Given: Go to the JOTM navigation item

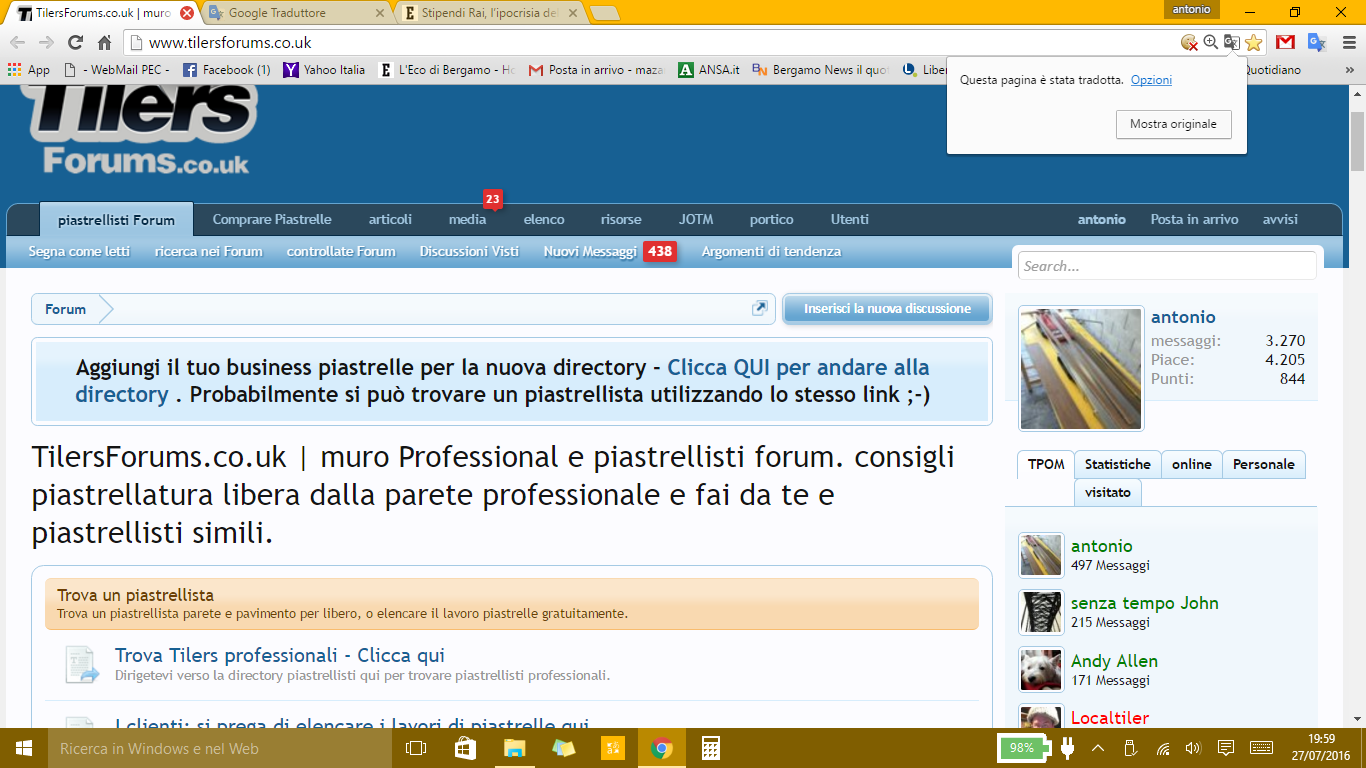Looking at the screenshot, I should (x=696, y=219).
